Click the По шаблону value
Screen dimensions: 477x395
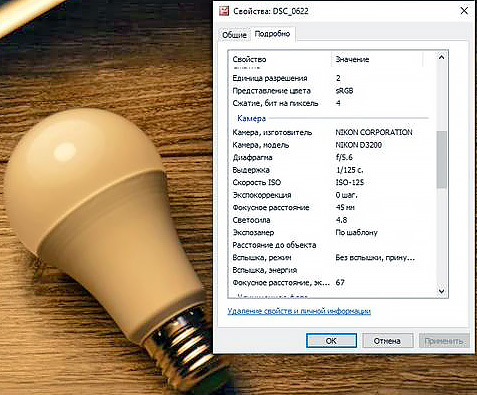356,232
